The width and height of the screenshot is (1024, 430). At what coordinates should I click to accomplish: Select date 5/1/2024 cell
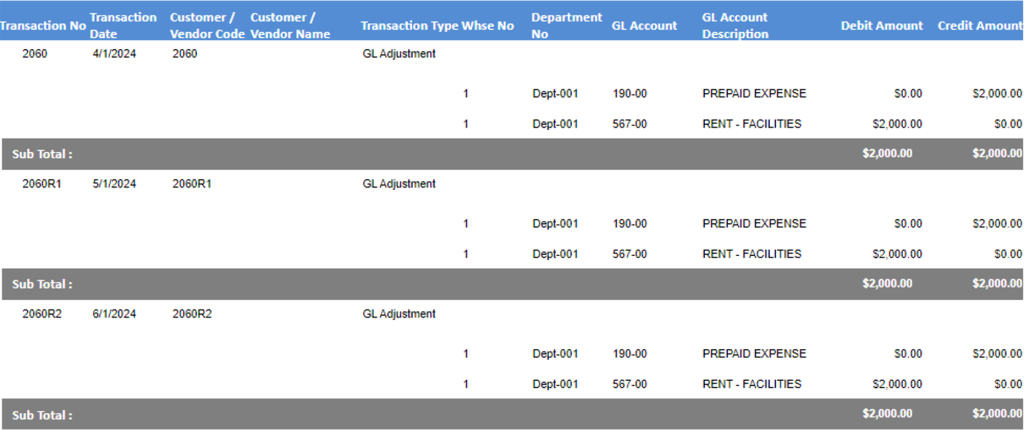pyautogui.click(x=114, y=184)
